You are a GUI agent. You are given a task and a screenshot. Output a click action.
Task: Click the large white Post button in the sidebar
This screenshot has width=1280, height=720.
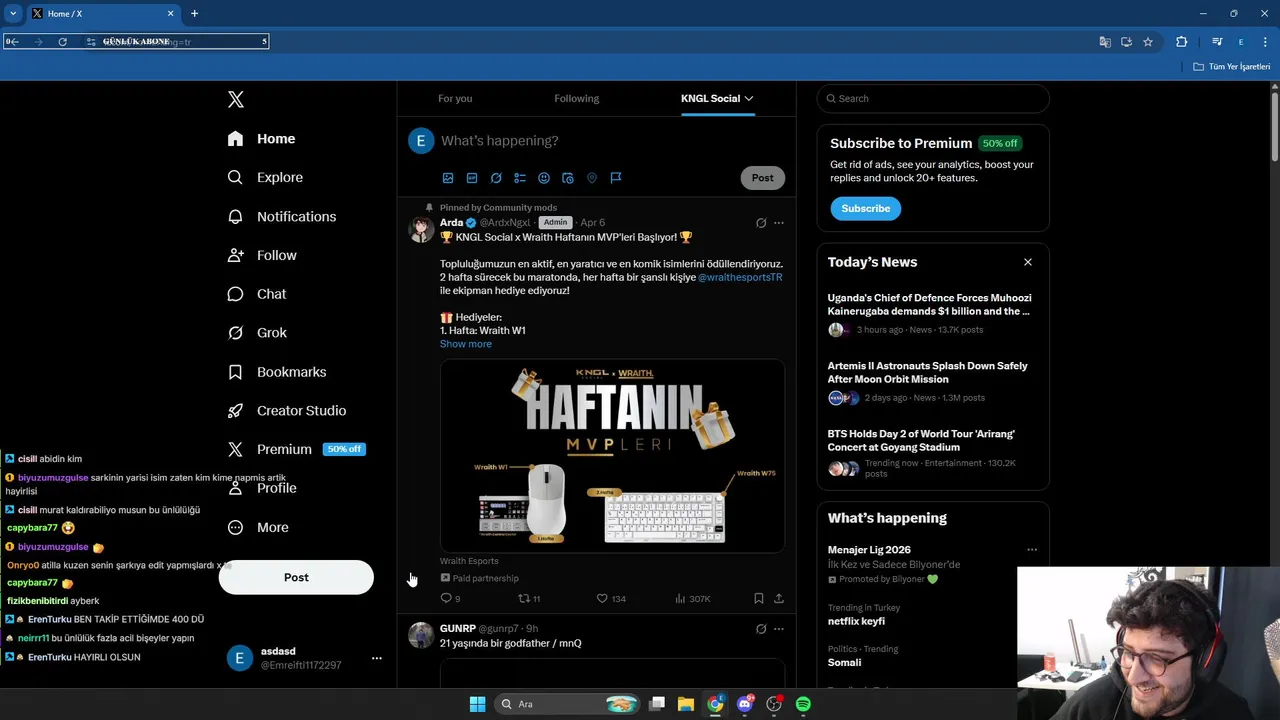(x=296, y=577)
